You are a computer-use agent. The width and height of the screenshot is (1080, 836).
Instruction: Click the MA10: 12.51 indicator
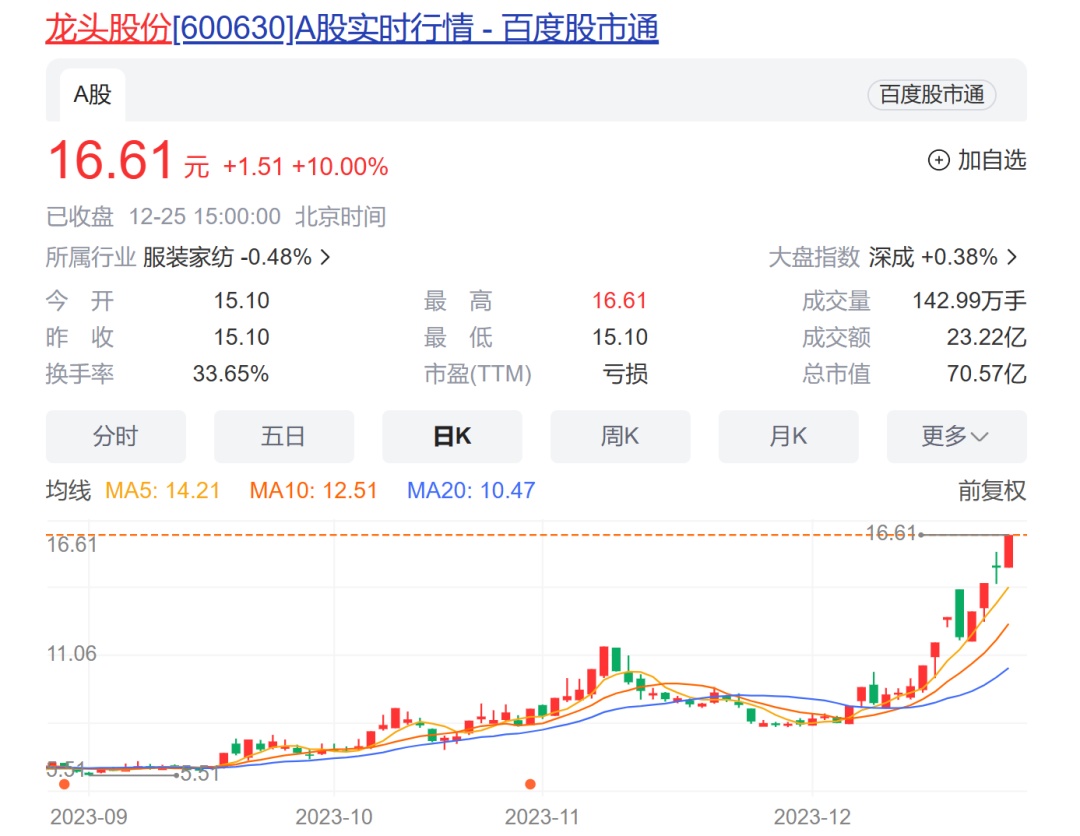[x=313, y=490]
